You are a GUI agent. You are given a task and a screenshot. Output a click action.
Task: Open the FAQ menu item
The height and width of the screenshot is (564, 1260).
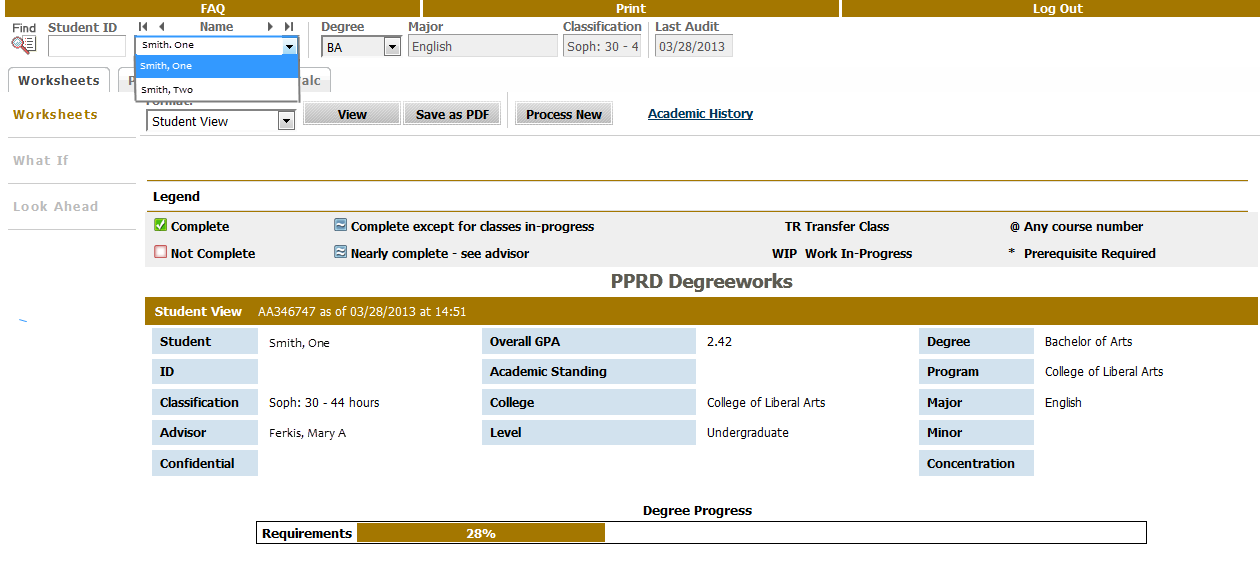click(212, 9)
